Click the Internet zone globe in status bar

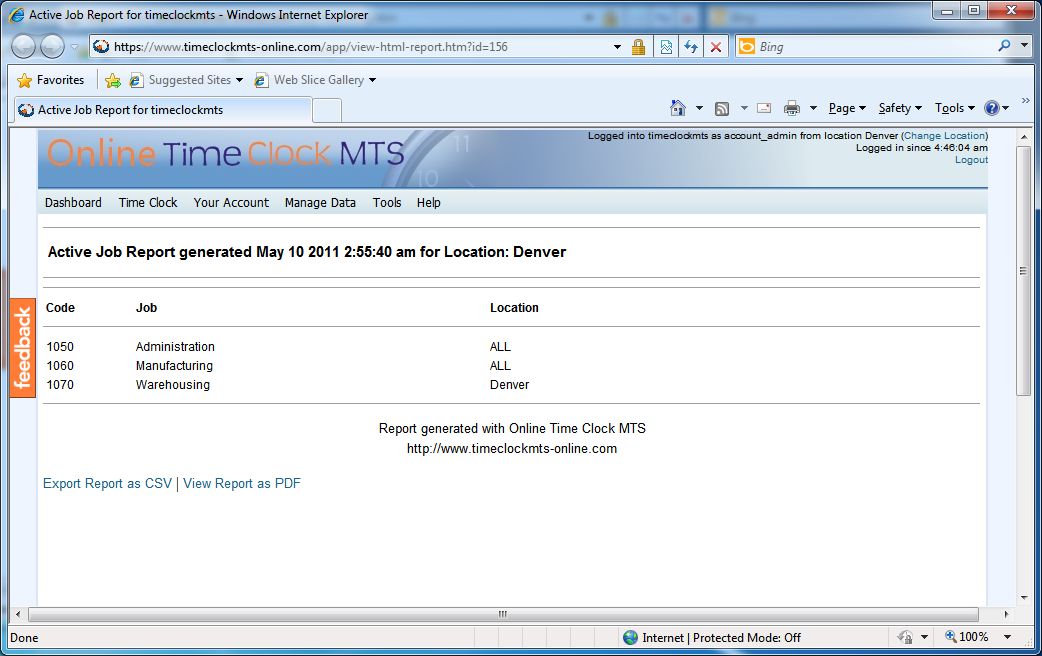click(x=630, y=637)
